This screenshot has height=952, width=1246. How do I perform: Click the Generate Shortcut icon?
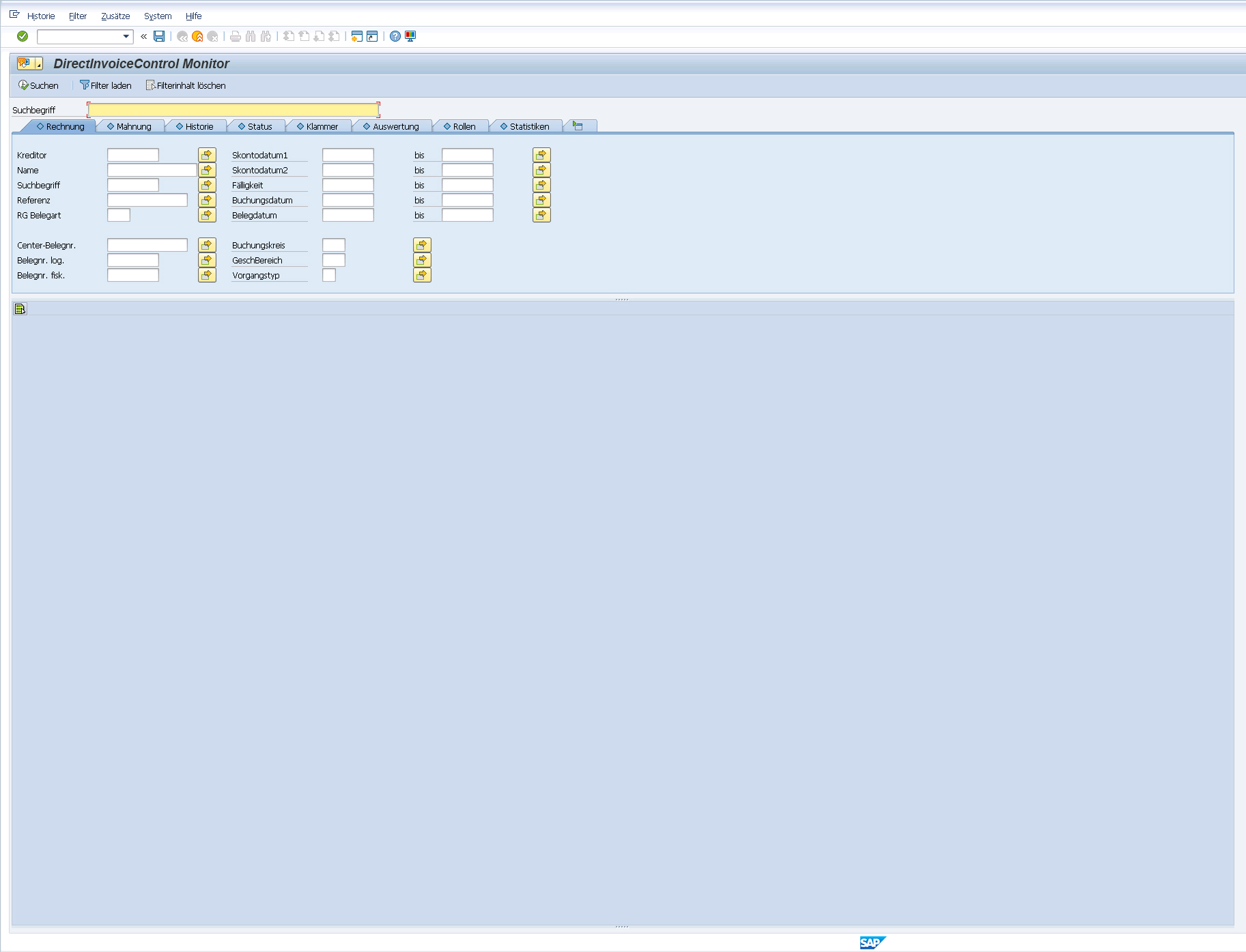tap(372, 36)
